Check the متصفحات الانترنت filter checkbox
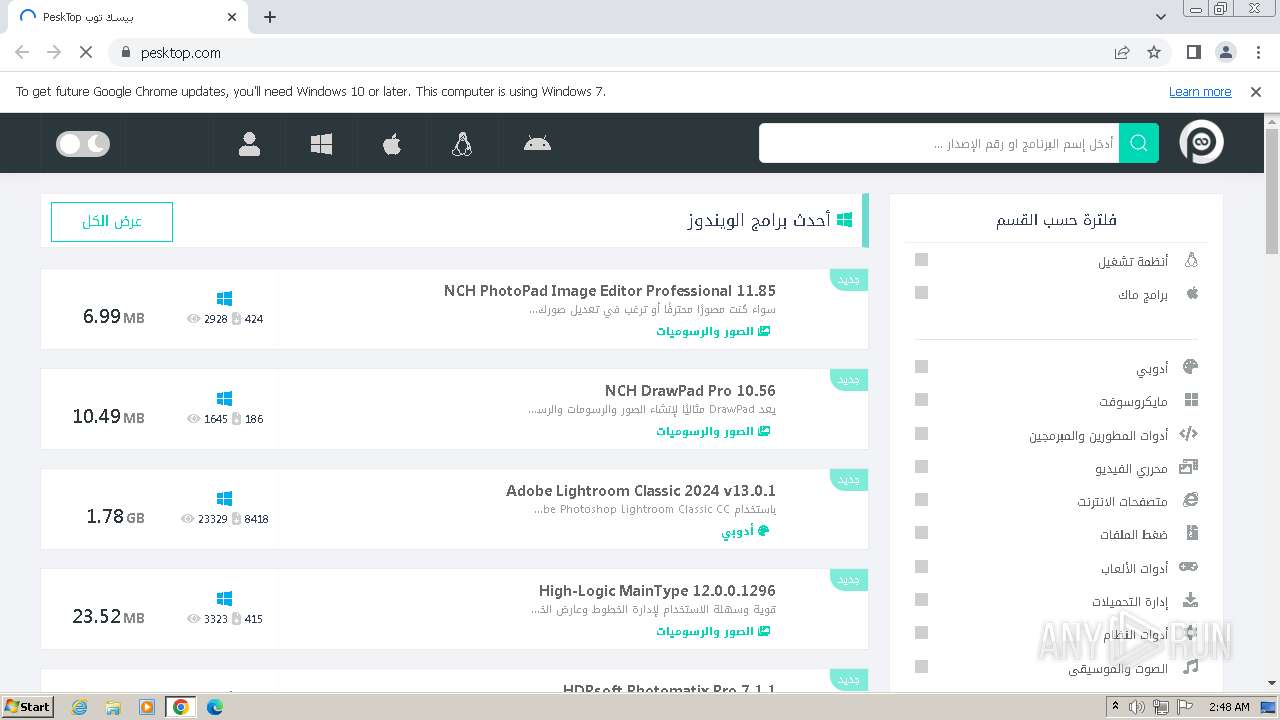Screen dimensions: 1280x720 click(x=921, y=500)
